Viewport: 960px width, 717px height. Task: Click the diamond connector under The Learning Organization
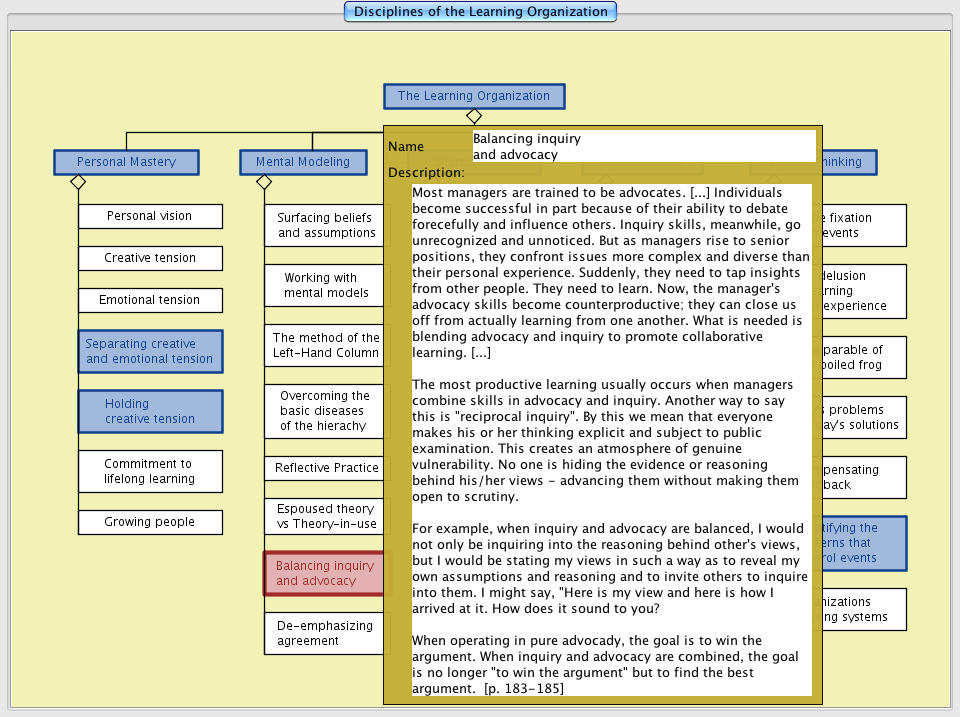click(474, 117)
